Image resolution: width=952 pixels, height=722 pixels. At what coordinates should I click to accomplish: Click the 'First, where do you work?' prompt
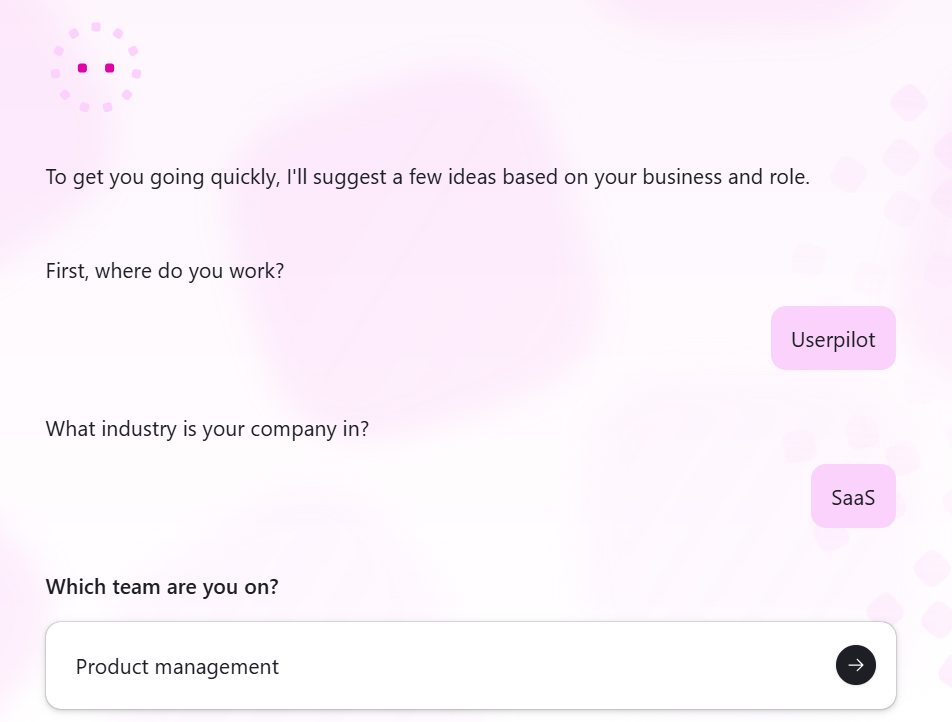click(x=164, y=271)
